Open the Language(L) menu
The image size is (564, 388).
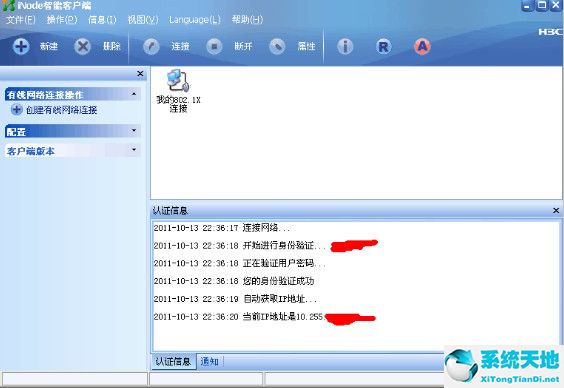[195, 19]
